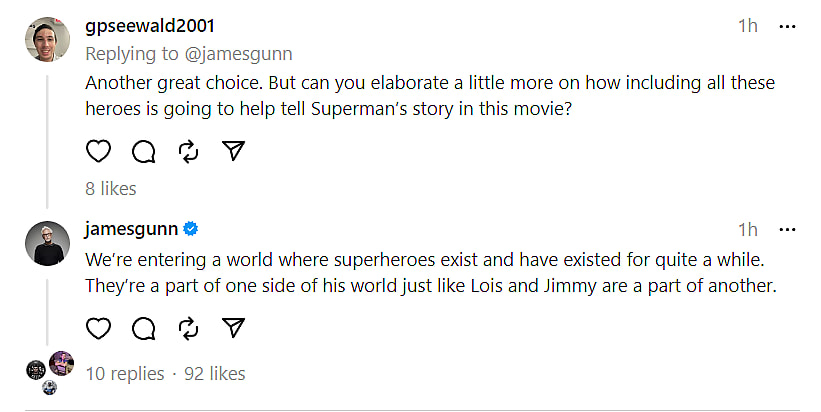The height and width of the screenshot is (412, 821).
Task: Click jamesgunn's blue verified badge
Action: (x=191, y=229)
